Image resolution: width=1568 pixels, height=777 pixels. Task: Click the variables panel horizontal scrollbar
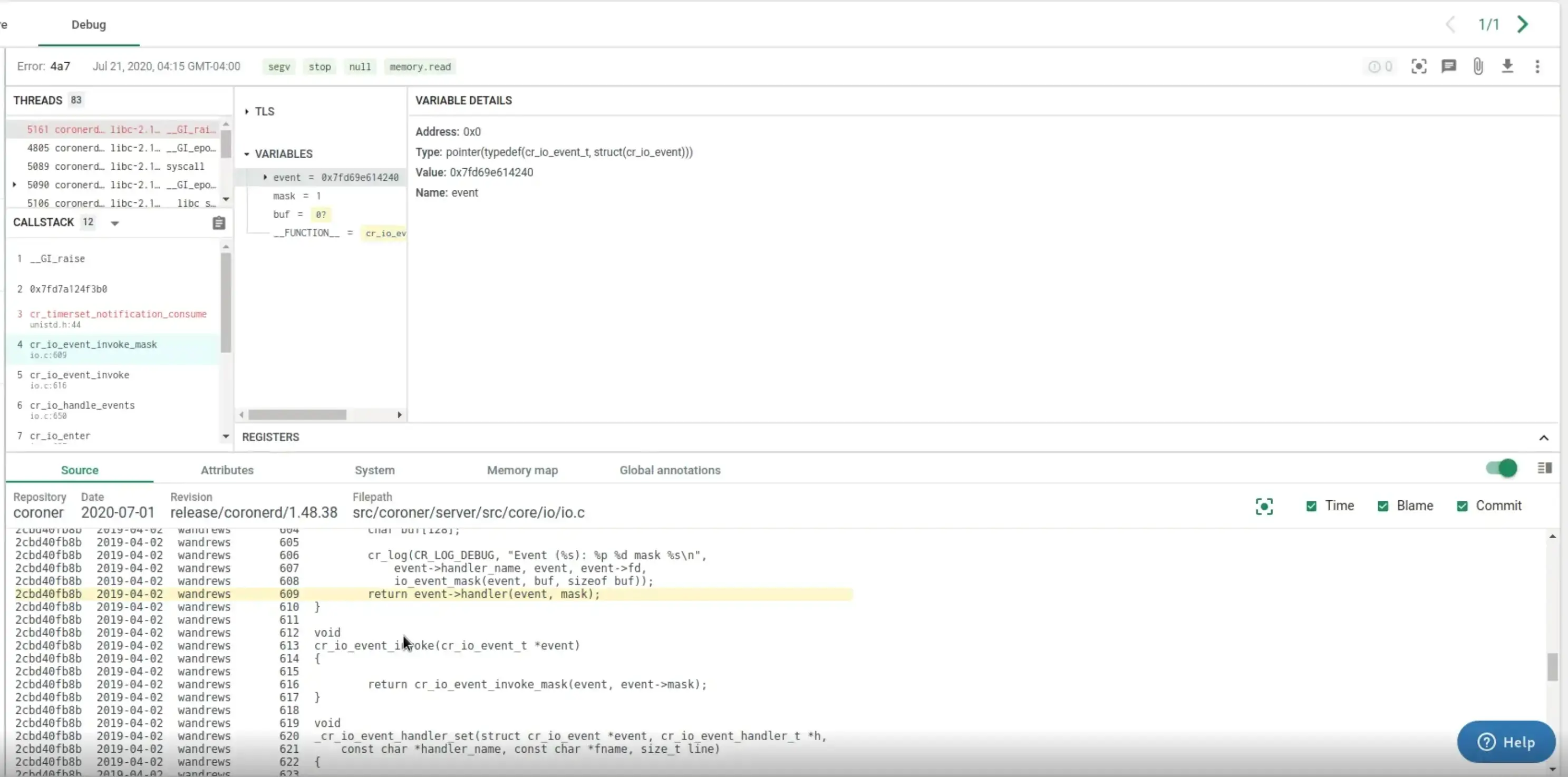click(x=297, y=415)
